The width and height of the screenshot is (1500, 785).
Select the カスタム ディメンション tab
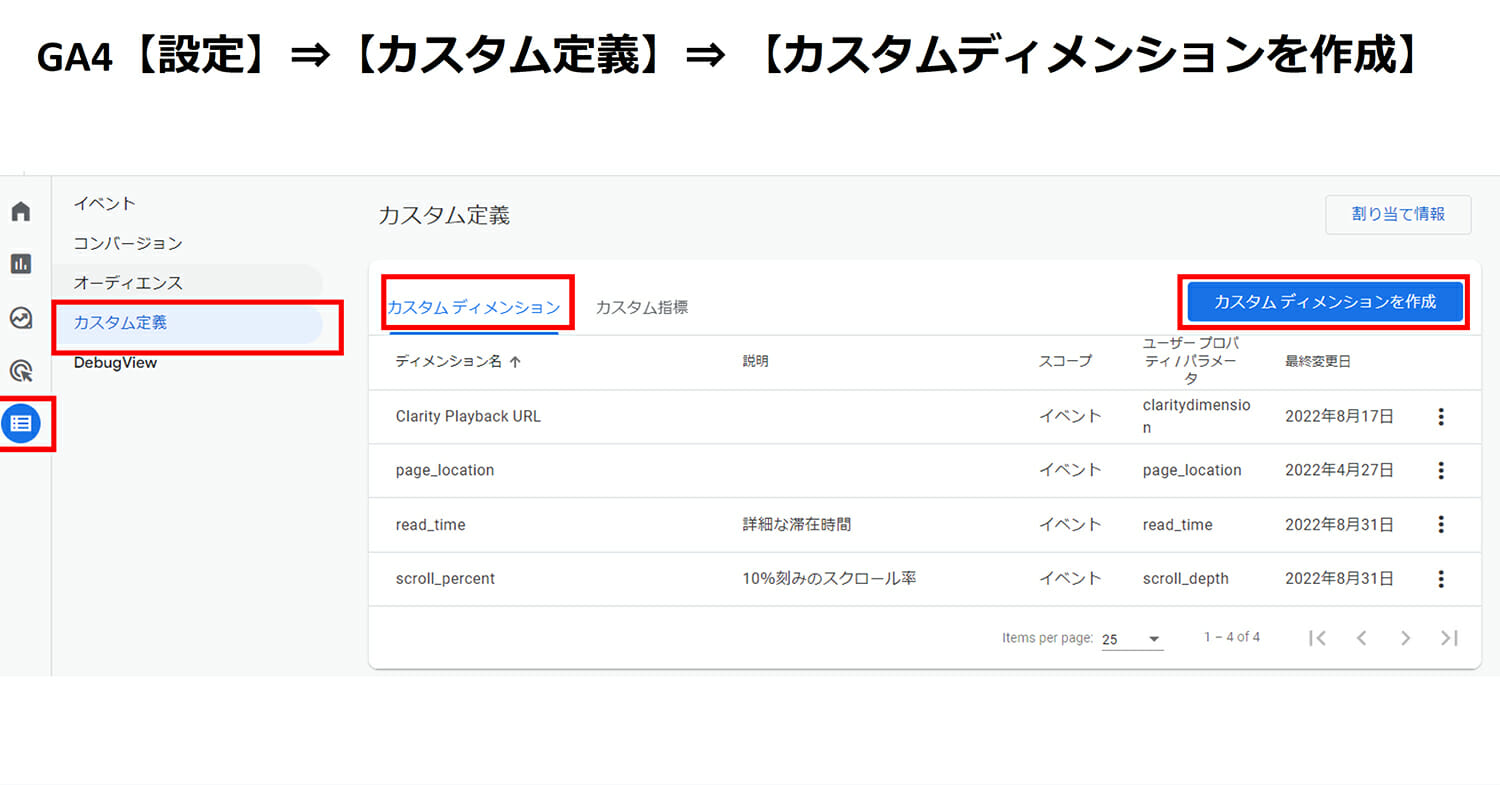click(x=473, y=307)
